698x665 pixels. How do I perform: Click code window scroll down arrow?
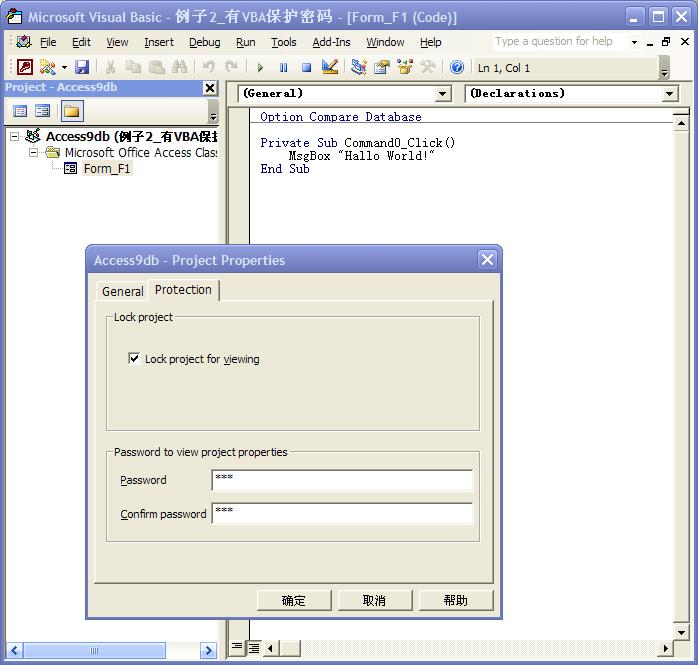point(681,632)
